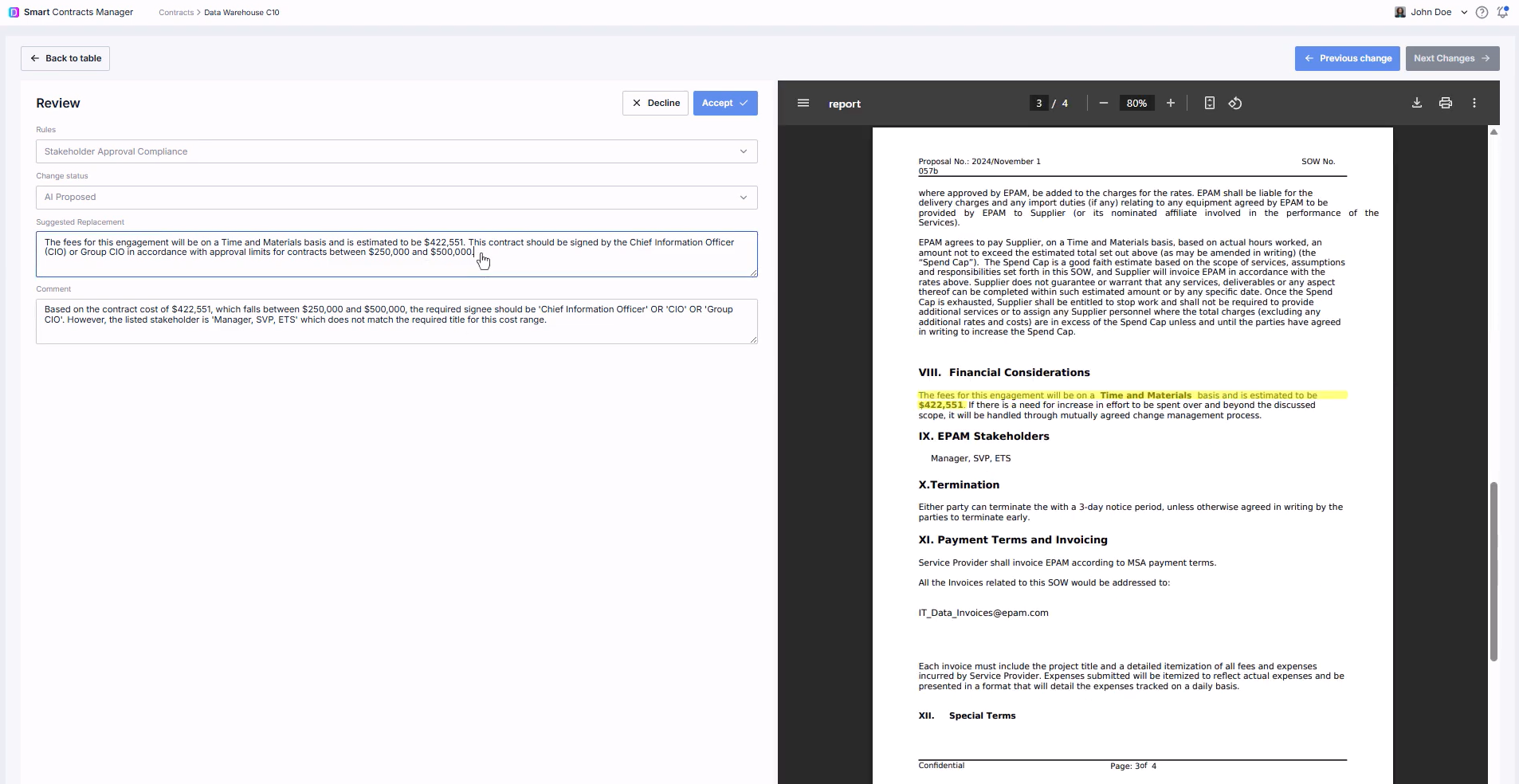Open the PDF sidebar menu icon
The image size is (1519, 784).
[x=803, y=104]
